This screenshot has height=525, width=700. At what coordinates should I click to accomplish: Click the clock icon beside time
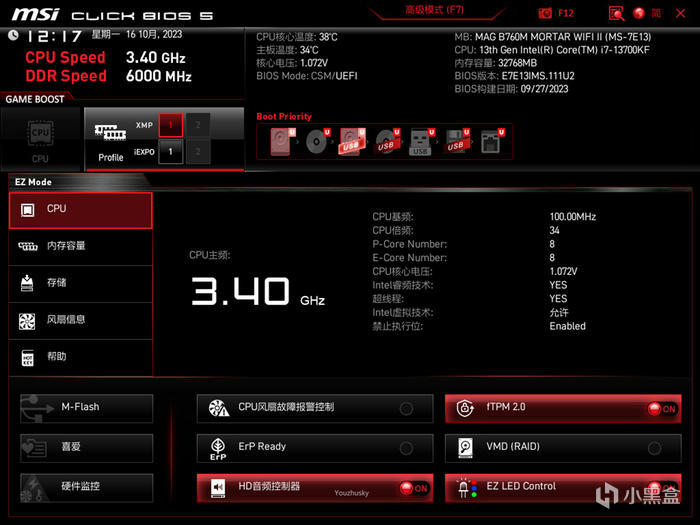pyautogui.click(x=13, y=35)
